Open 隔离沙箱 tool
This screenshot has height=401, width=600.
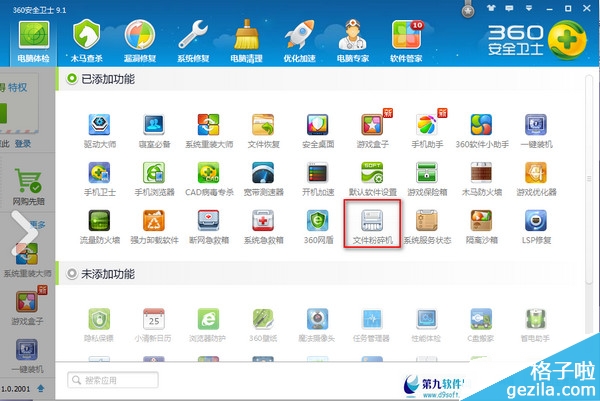(x=482, y=227)
